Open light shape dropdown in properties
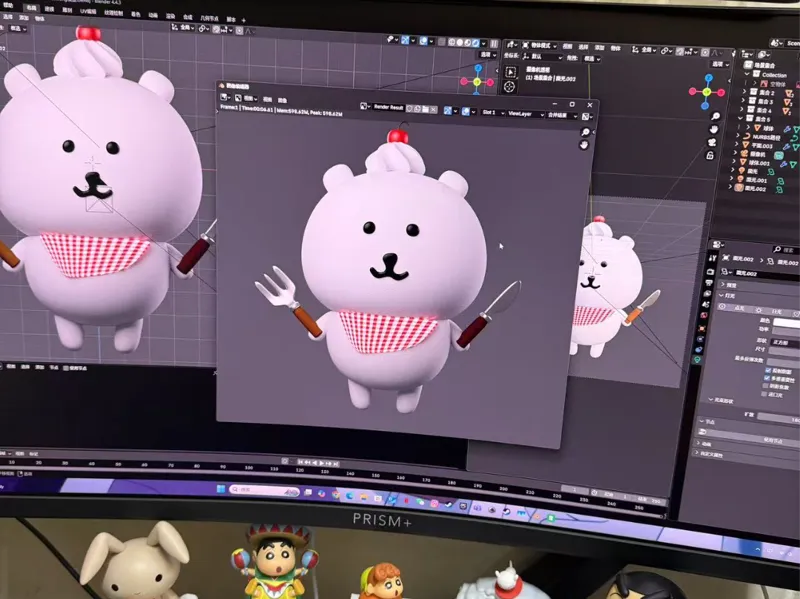 tap(786, 342)
